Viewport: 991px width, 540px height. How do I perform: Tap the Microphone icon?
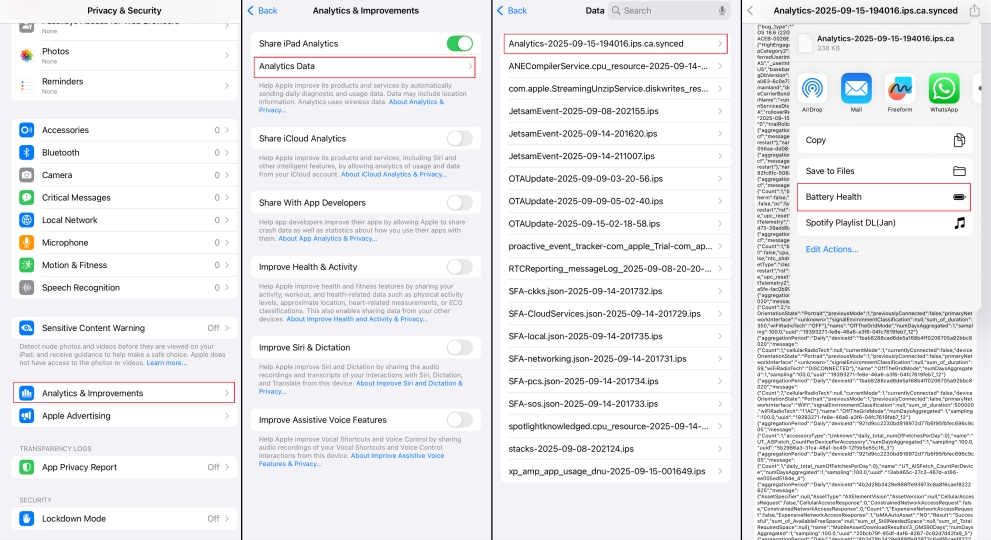coord(27,243)
